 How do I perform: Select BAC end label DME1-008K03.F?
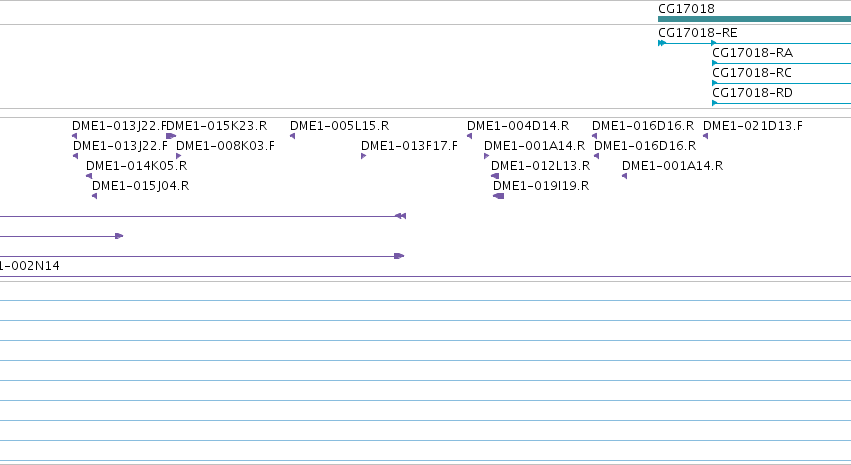225,146
